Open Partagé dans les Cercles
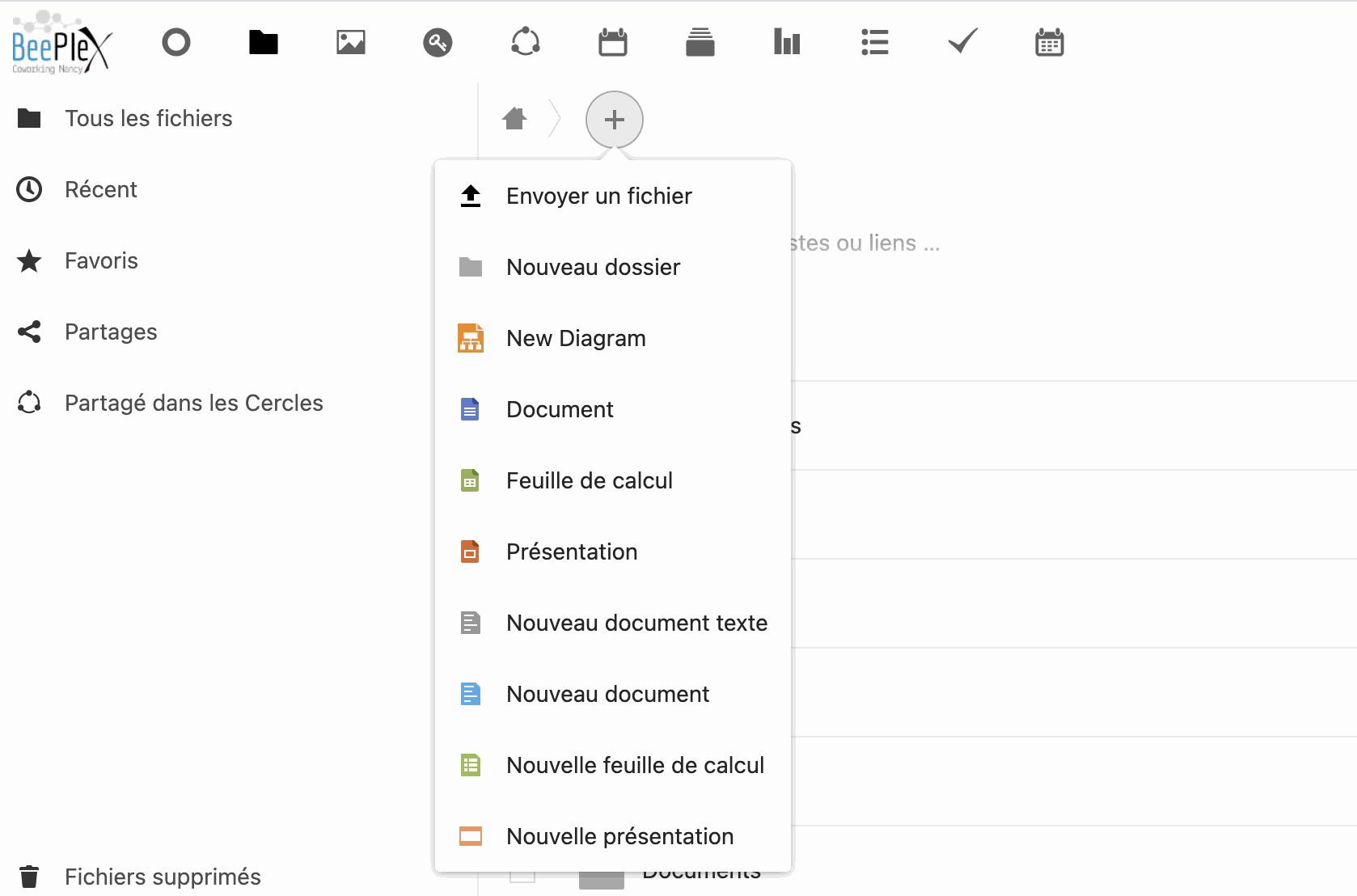1357x896 pixels. tap(193, 403)
